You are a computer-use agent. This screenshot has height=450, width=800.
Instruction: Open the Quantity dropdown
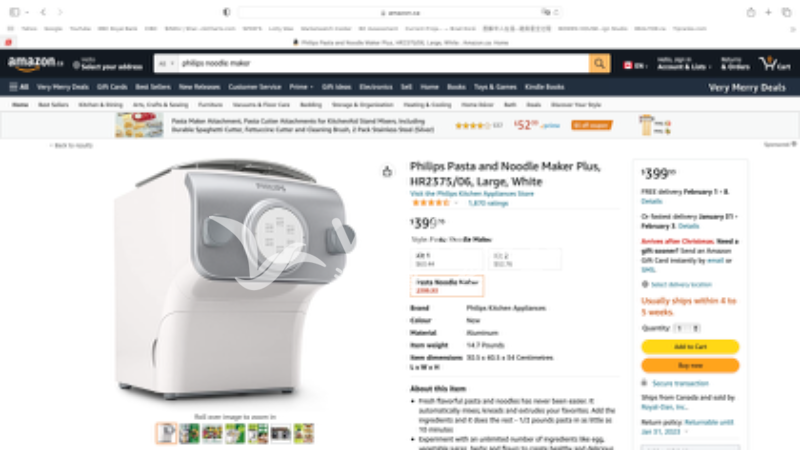pyautogui.click(x=687, y=328)
